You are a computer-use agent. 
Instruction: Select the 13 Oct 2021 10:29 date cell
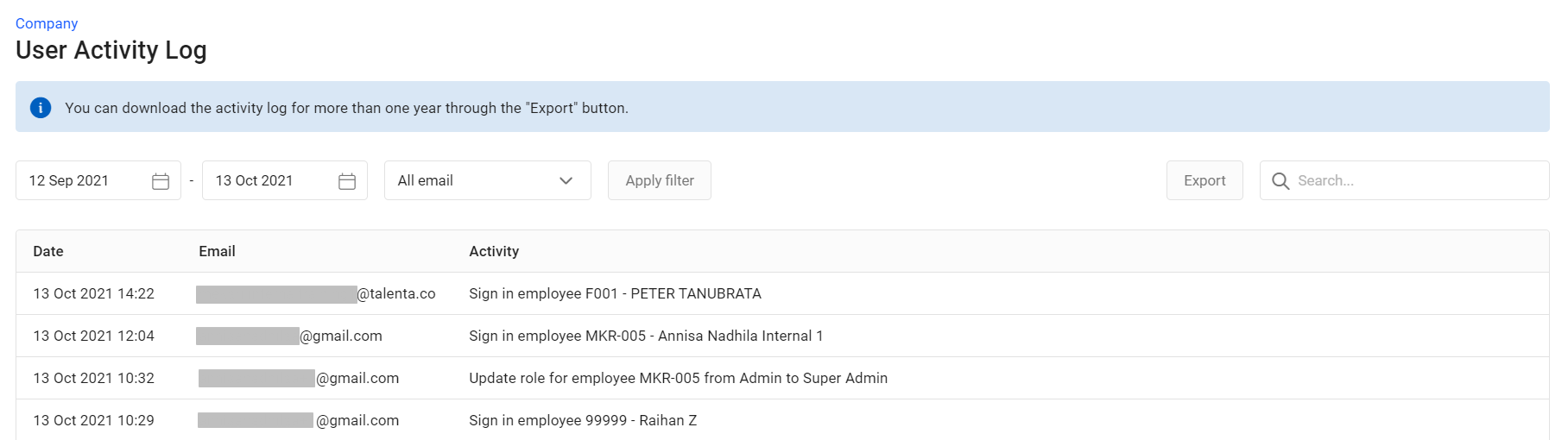click(94, 420)
